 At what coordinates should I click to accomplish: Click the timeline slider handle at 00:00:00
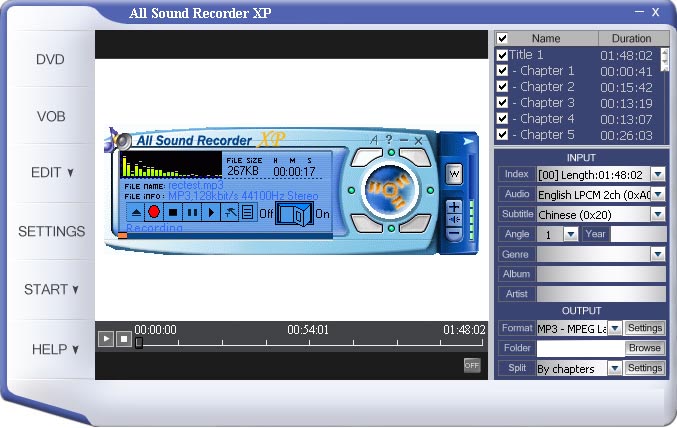(139, 342)
